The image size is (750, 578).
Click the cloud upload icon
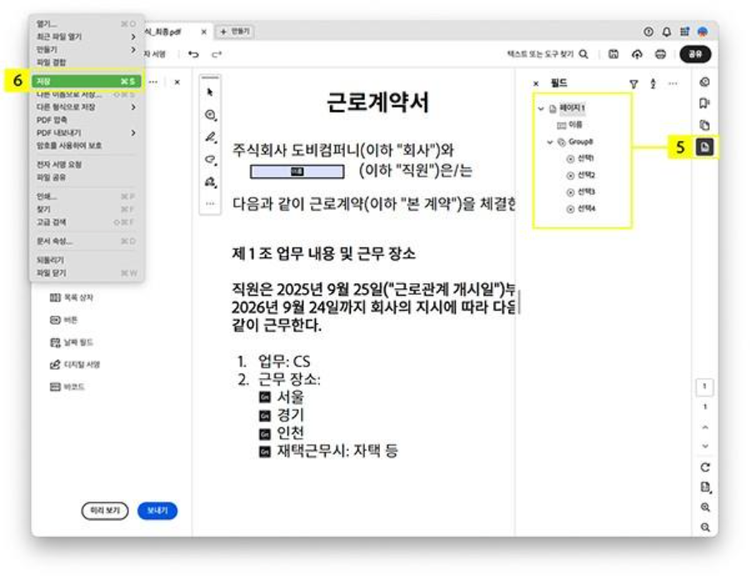(x=637, y=54)
